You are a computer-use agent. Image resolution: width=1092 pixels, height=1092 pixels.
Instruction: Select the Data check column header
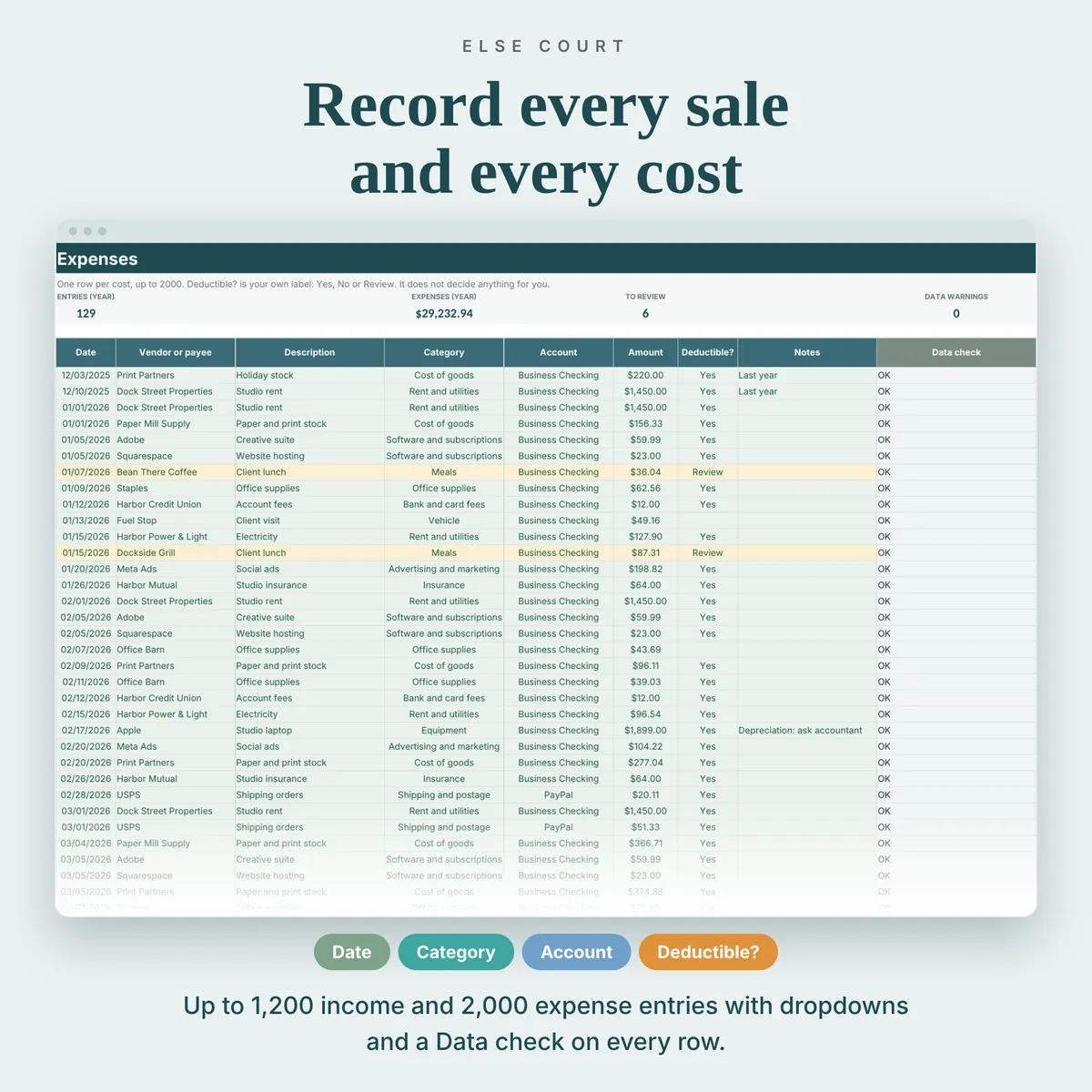[956, 352]
